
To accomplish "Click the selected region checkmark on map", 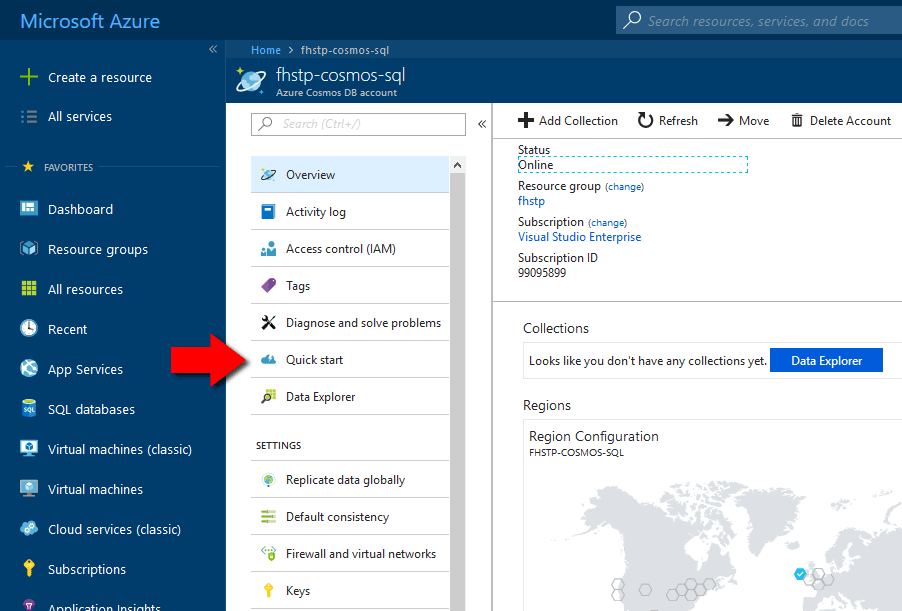I will [800, 574].
